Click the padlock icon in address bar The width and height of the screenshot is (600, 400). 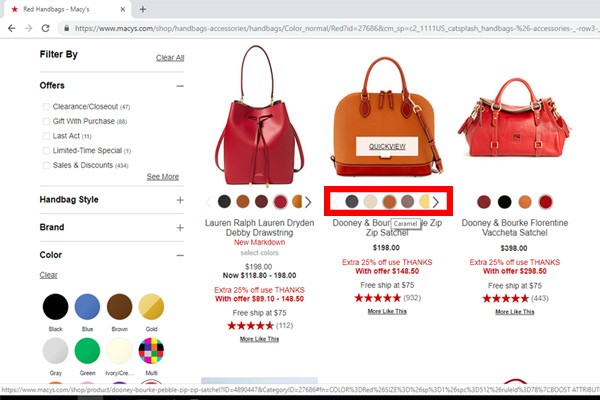(x=67, y=28)
